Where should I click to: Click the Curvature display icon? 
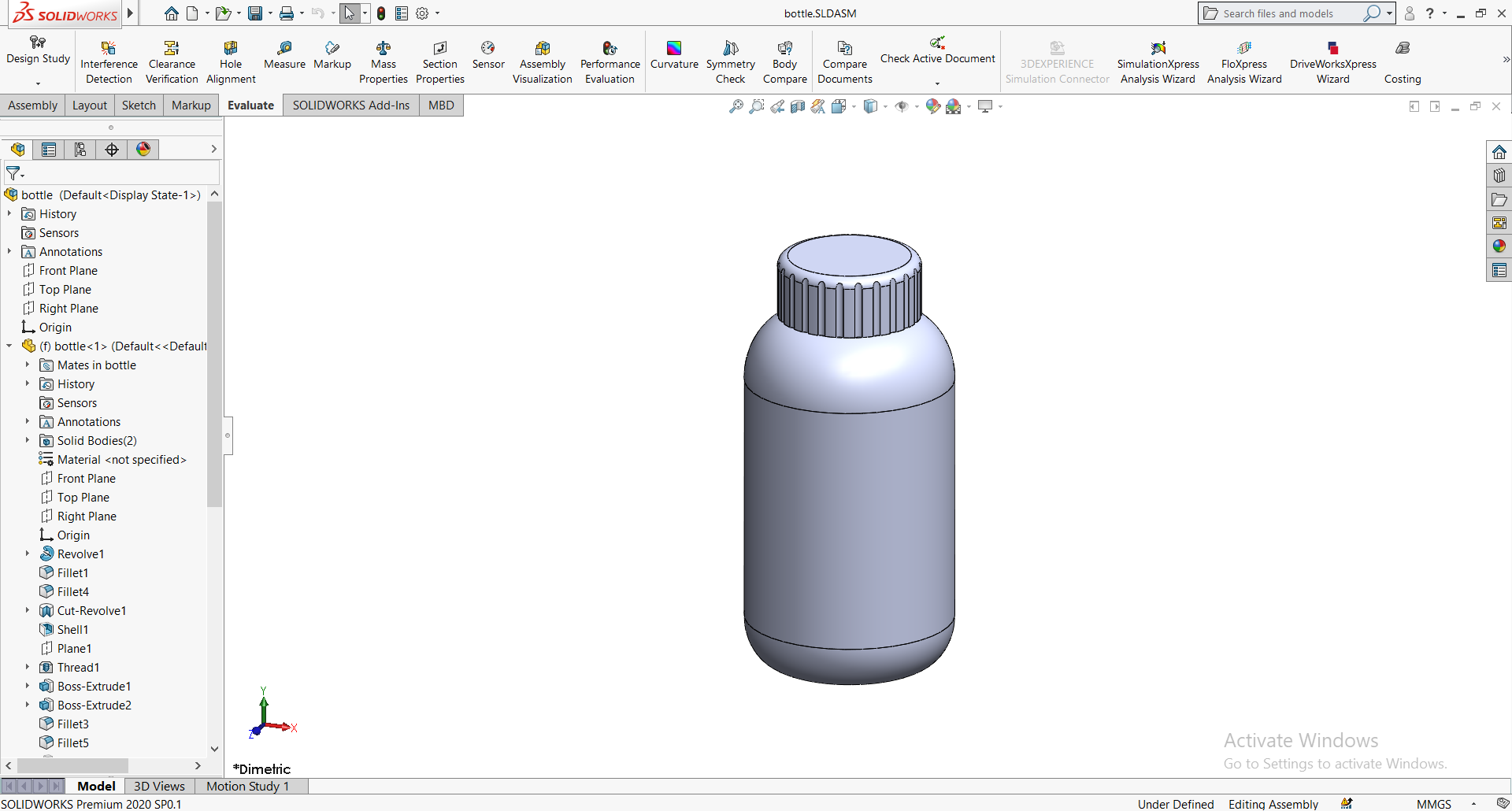pos(674,55)
